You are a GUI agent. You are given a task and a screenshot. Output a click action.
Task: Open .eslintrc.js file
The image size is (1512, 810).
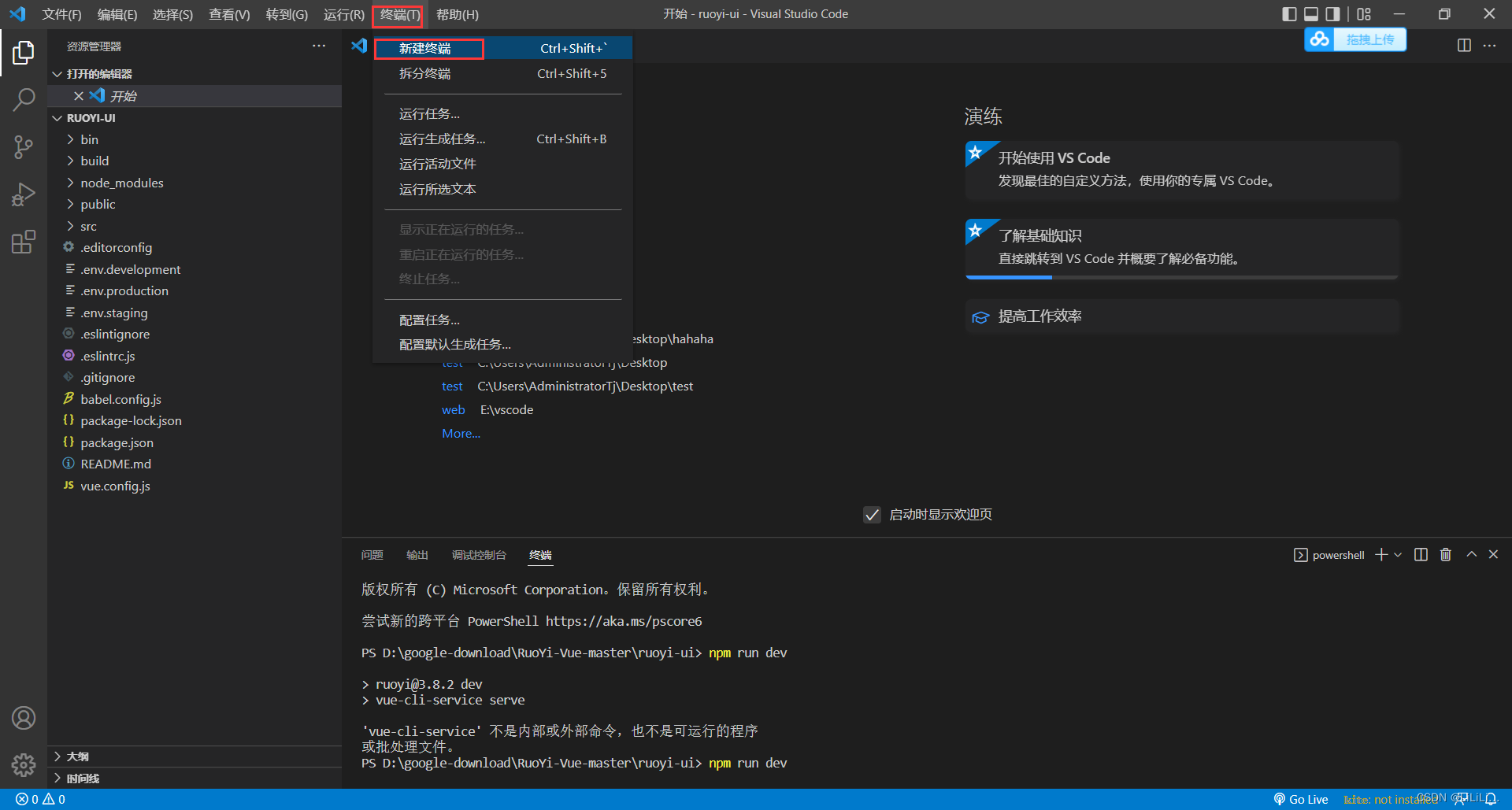click(195, 356)
